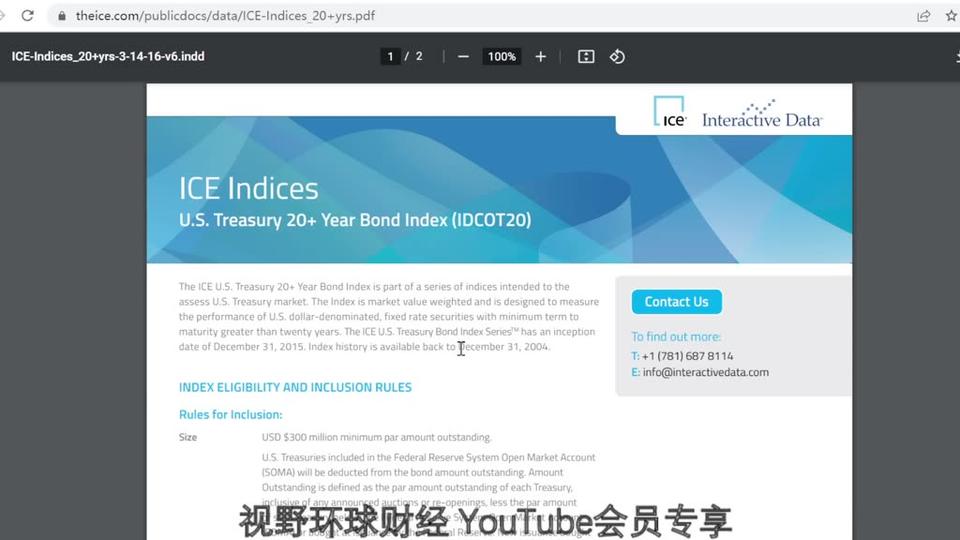This screenshot has width=960, height=540.
Task: Click the PDF filename ICE-Indices_20+yrs title
Action: click(x=108, y=56)
